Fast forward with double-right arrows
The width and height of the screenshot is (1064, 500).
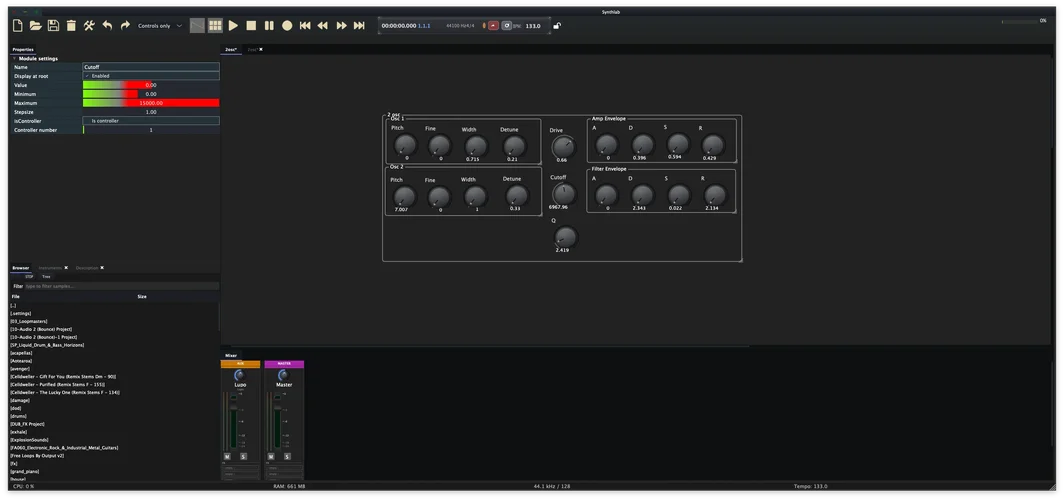point(341,26)
